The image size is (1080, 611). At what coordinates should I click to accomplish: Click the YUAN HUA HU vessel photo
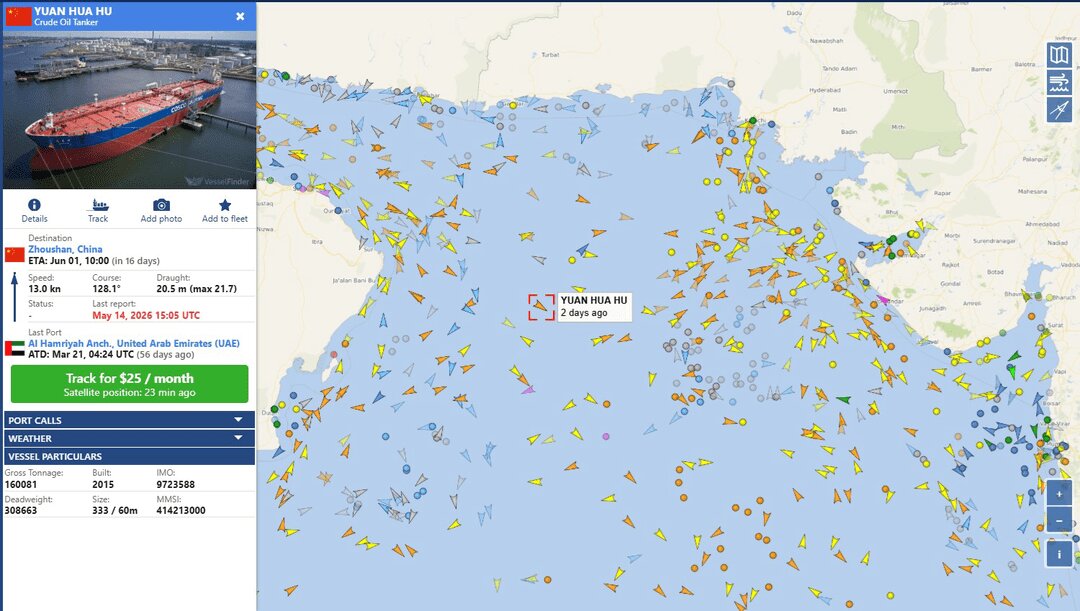[129, 110]
